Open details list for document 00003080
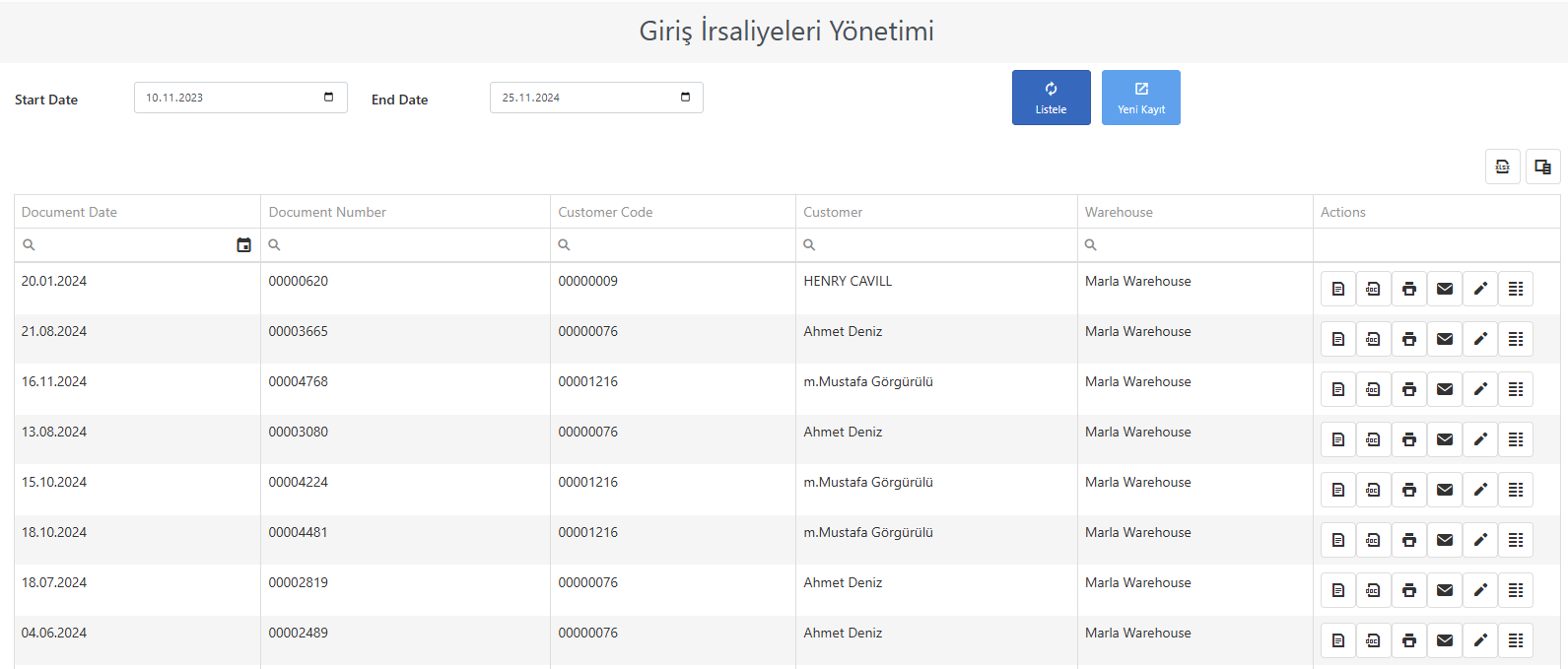The width and height of the screenshot is (1568, 669). 1516,439
